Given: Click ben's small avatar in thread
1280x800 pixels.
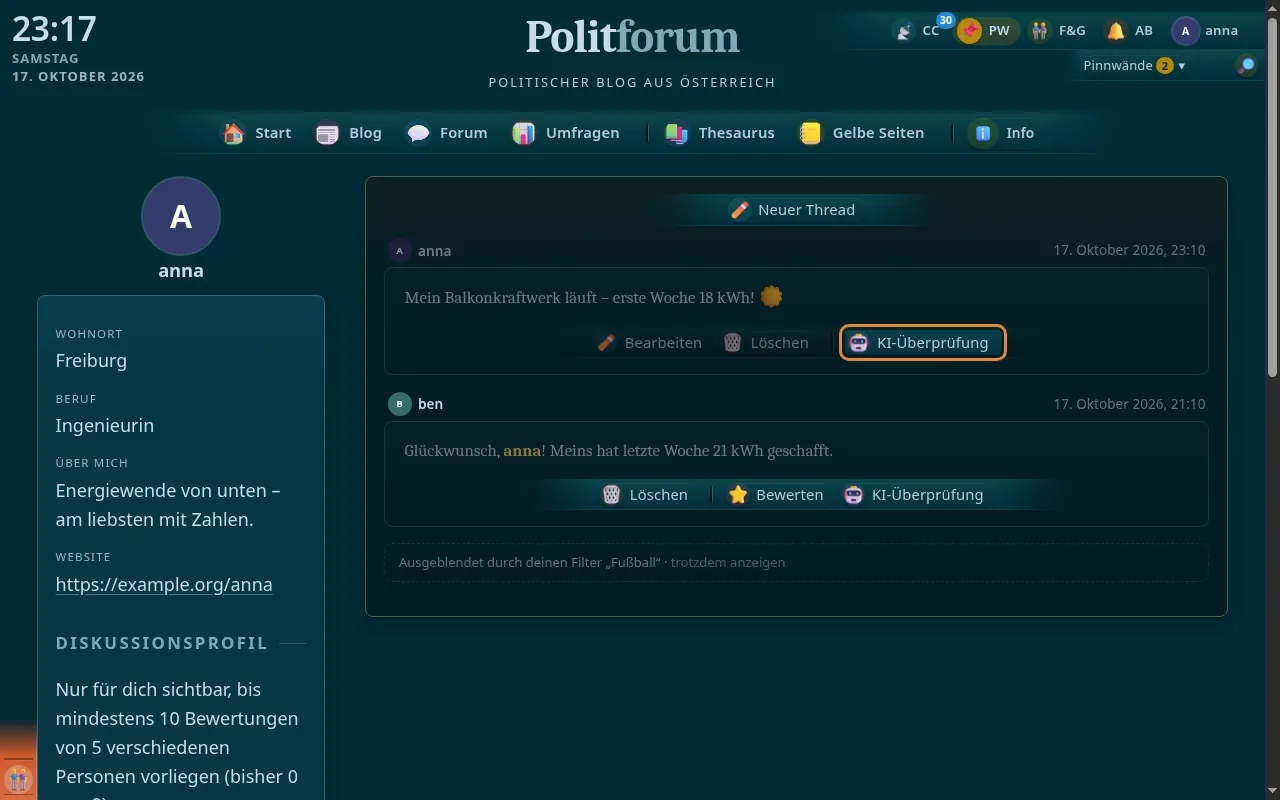Looking at the screenshot, I should coord(400,404).
